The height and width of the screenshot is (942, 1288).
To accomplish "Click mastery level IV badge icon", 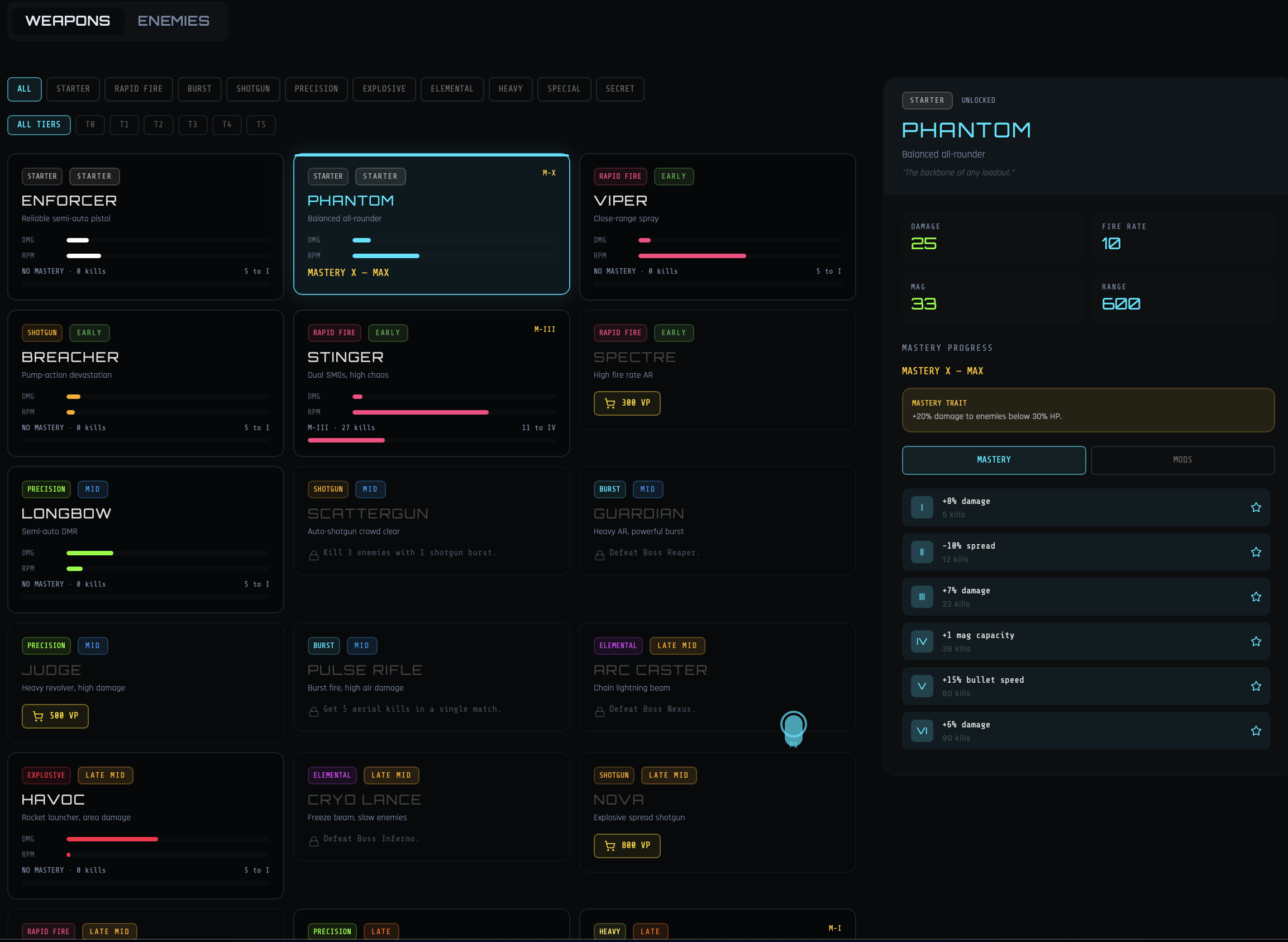I will pos(922,641).
